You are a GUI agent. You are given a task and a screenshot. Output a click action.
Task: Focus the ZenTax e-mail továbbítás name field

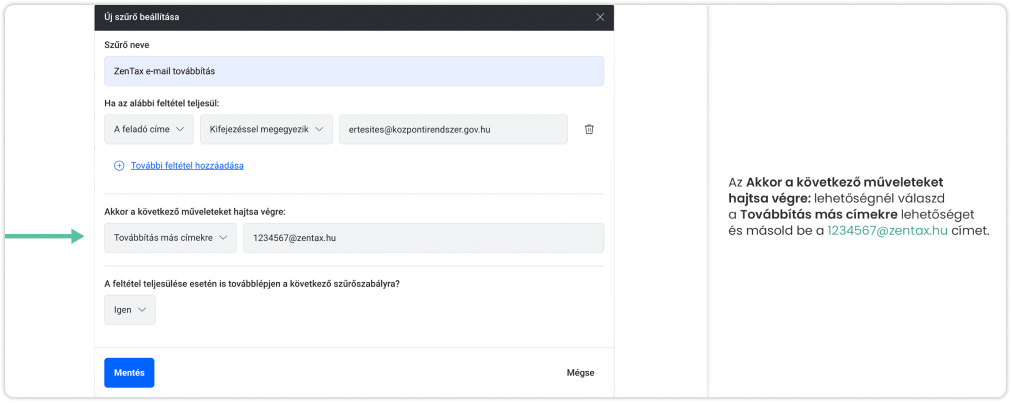click(354, 71)
